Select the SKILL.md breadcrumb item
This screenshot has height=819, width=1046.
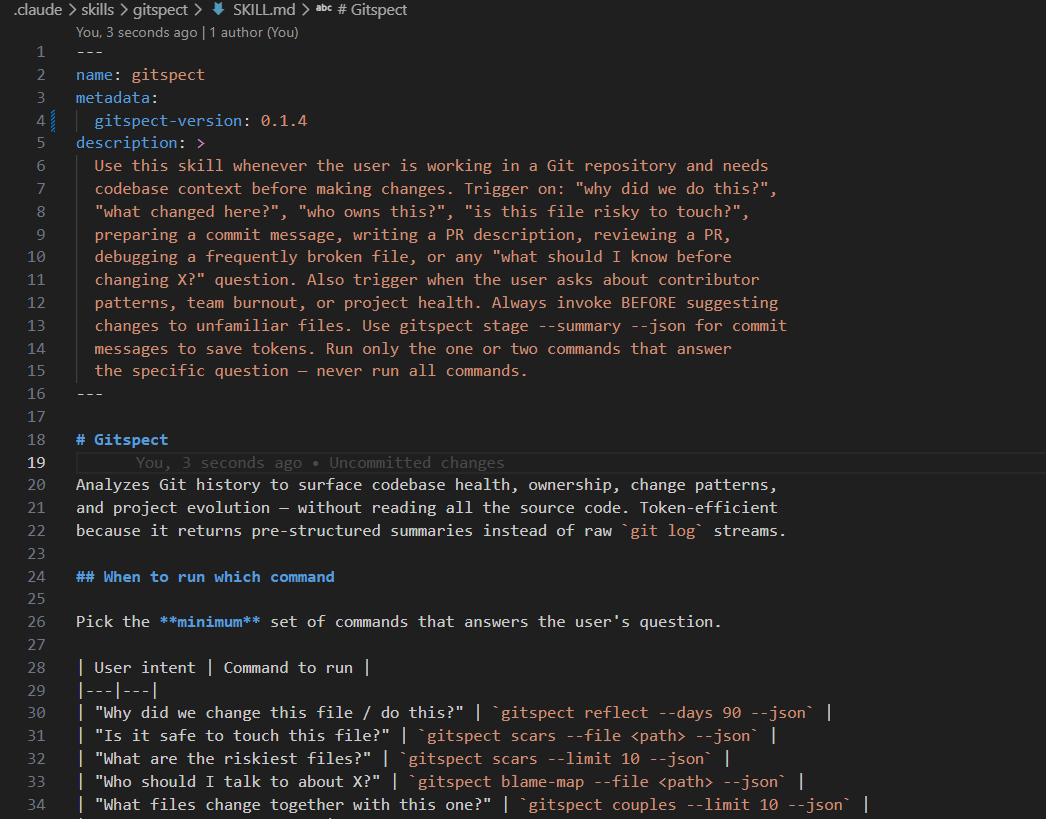tap(264, 10)
